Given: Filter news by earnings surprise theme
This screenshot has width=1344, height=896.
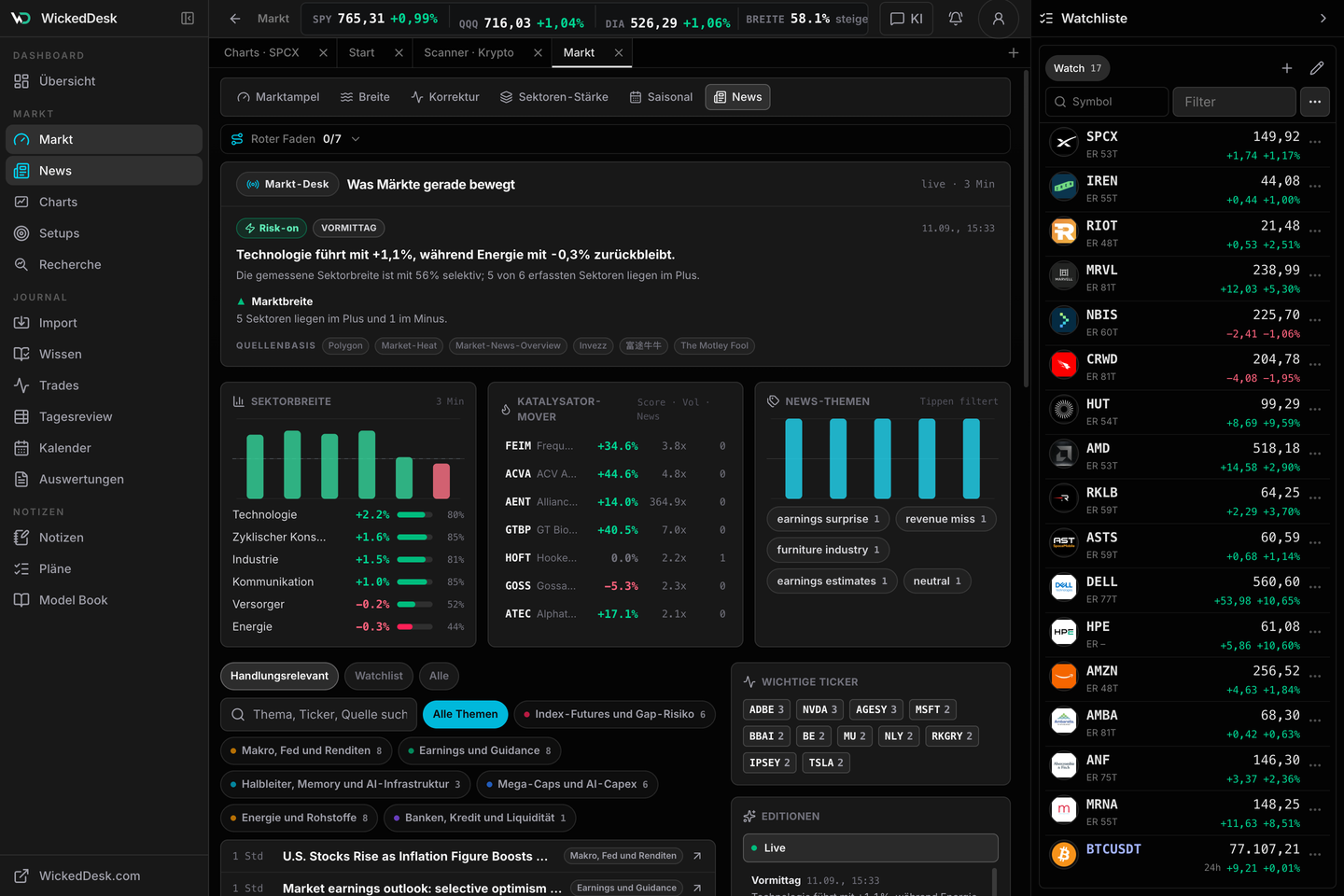Looking at the screenshot, I should click(x=828, y=519).
